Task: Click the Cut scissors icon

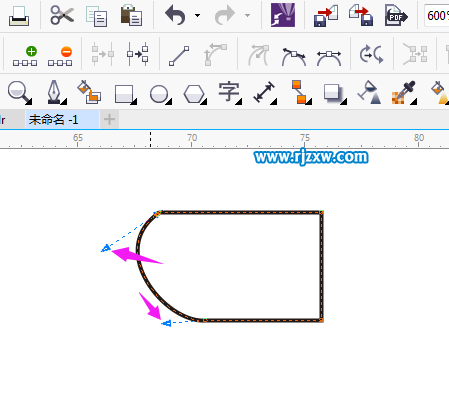Action: click(62, 15)
